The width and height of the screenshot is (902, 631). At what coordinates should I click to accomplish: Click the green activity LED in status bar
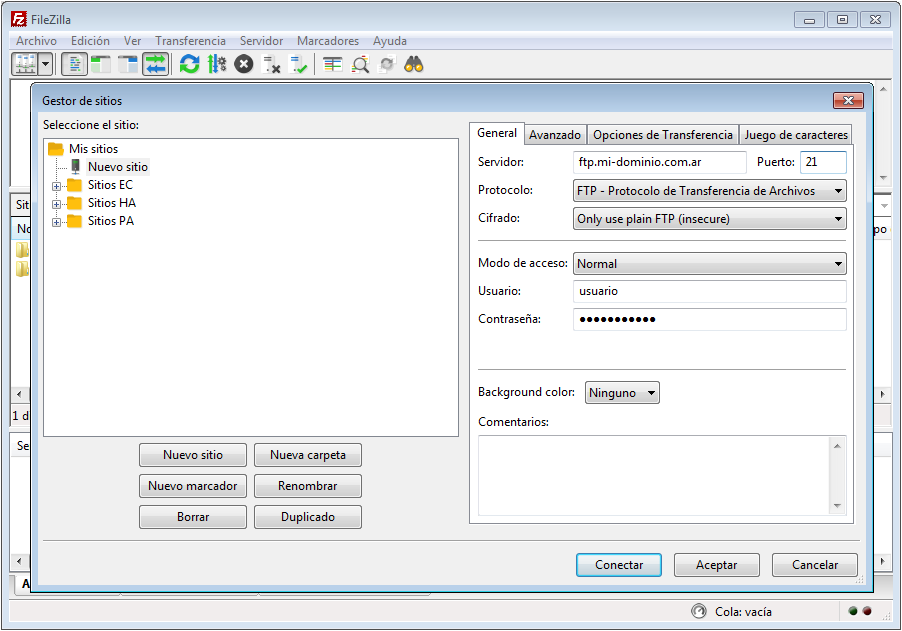point(853,611)
